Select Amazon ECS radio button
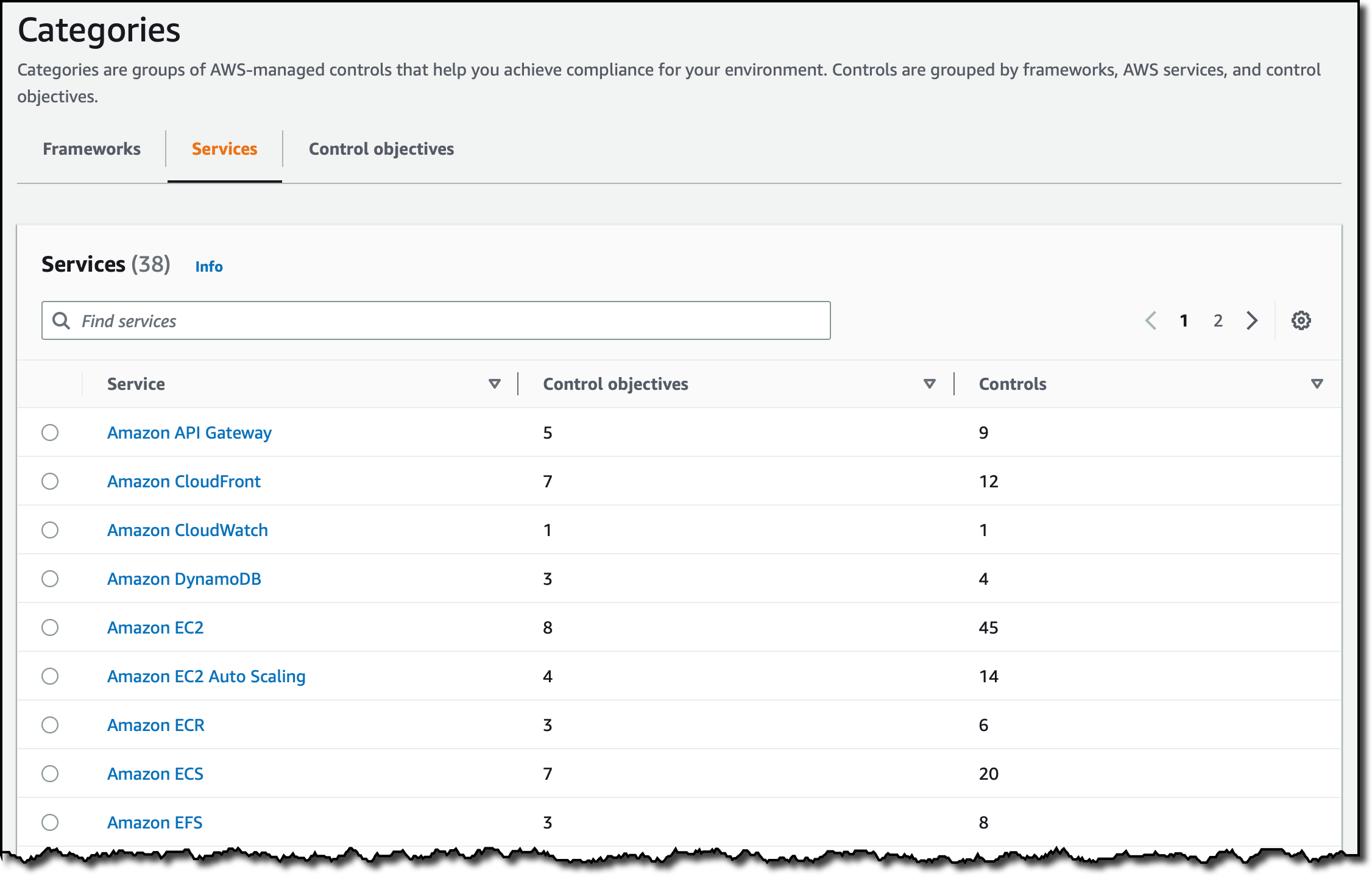The width and height of the screenshot is (1372, 876). pos(50,774)
